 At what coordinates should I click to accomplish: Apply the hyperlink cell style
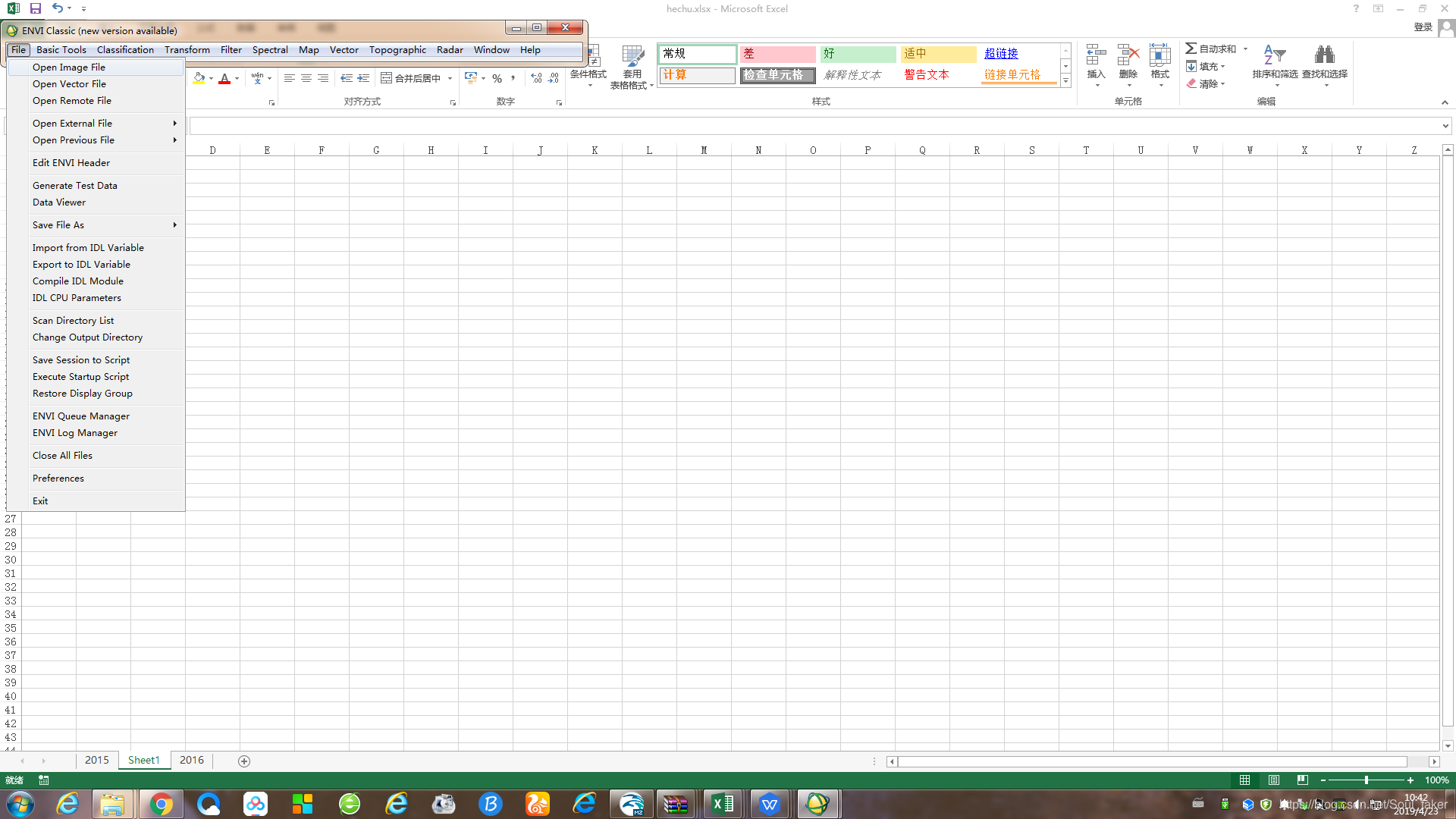click(1001, 53)
